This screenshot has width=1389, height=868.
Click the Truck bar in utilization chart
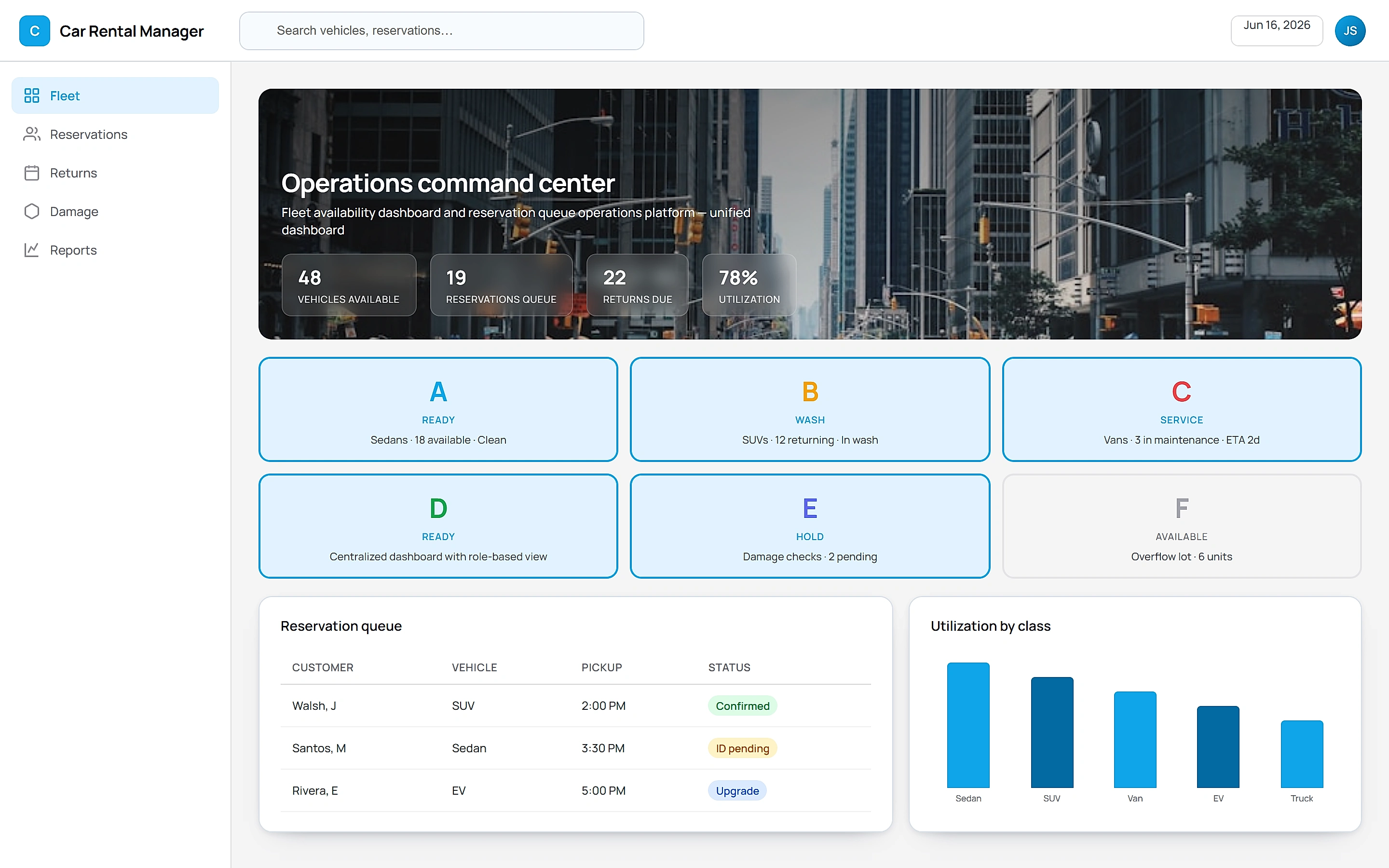(1302, 754)
